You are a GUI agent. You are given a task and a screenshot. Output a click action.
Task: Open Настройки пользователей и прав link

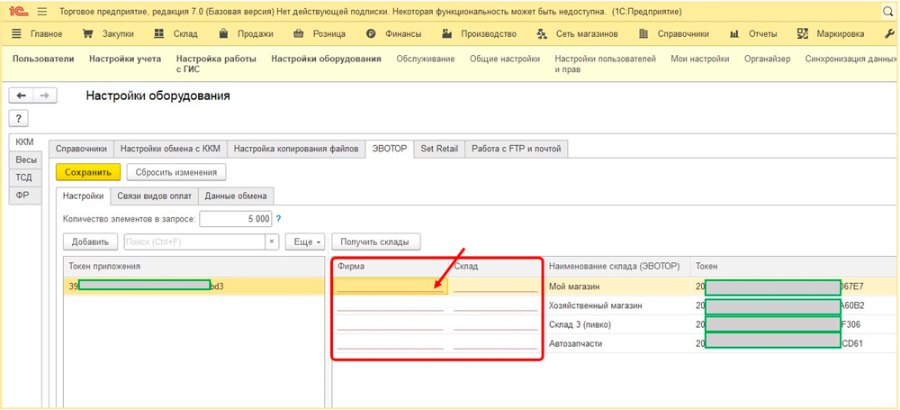tap(605, 64)
